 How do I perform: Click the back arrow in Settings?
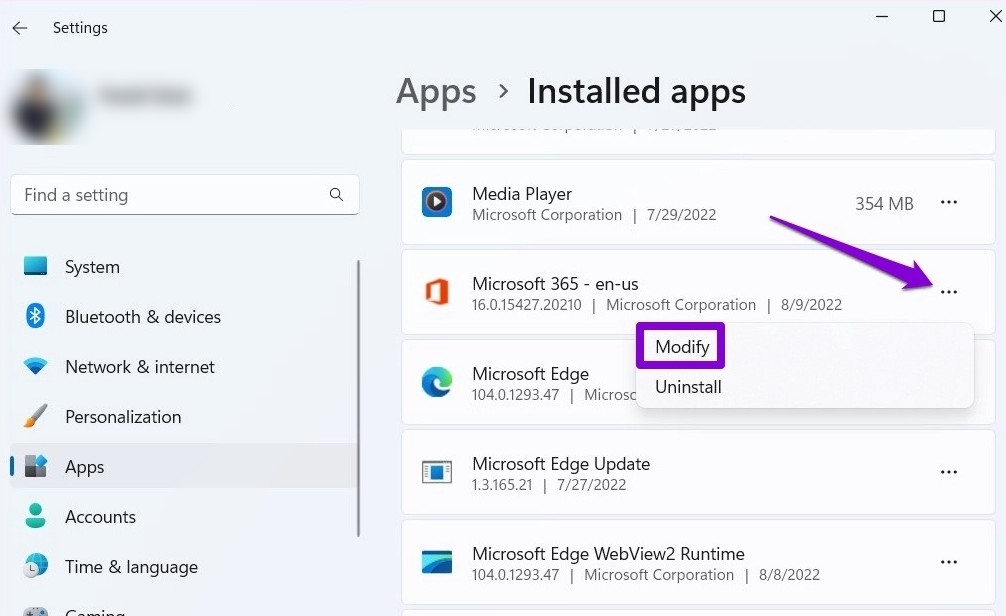(x=20, y=28)
